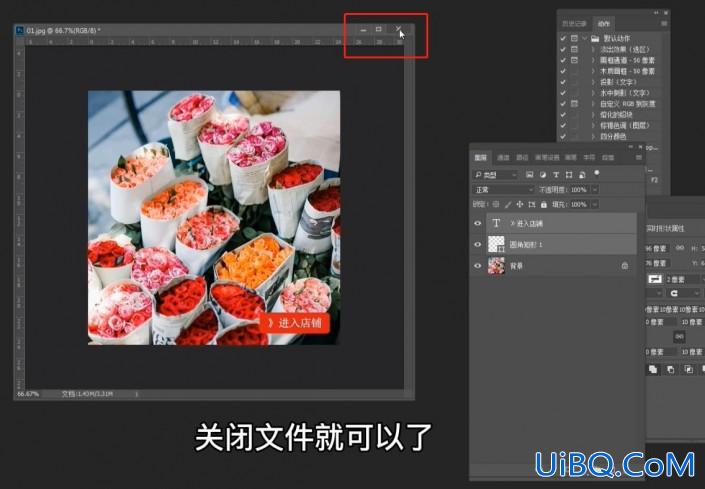Expand the 棕褐色调（图层） action
Screen dimensions: 705x489
point(593,125)
